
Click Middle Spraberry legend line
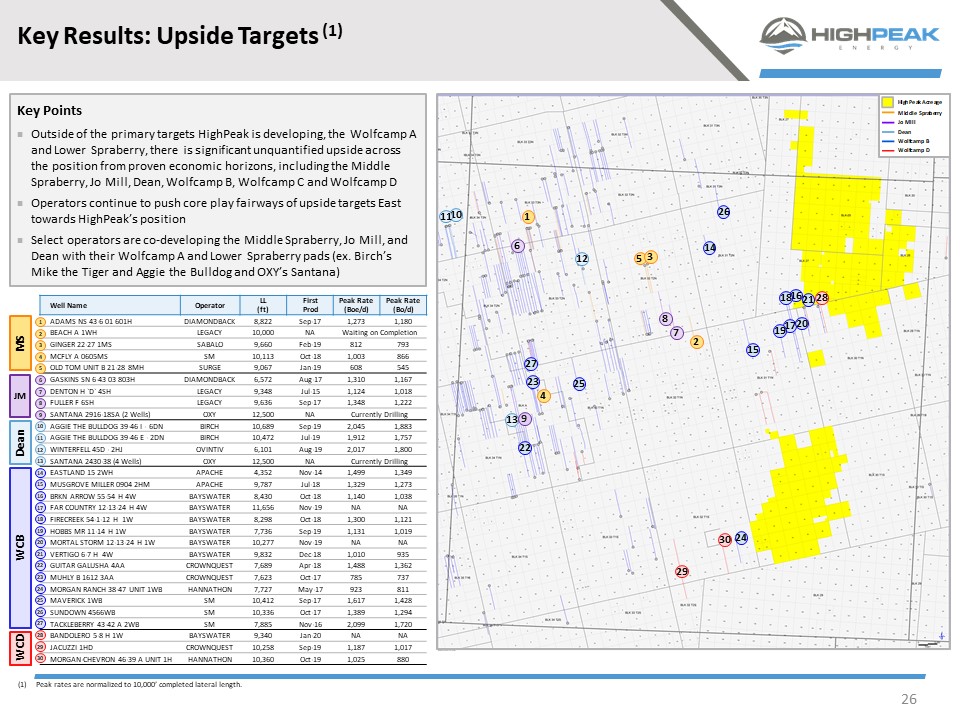(x=887, y=113)
